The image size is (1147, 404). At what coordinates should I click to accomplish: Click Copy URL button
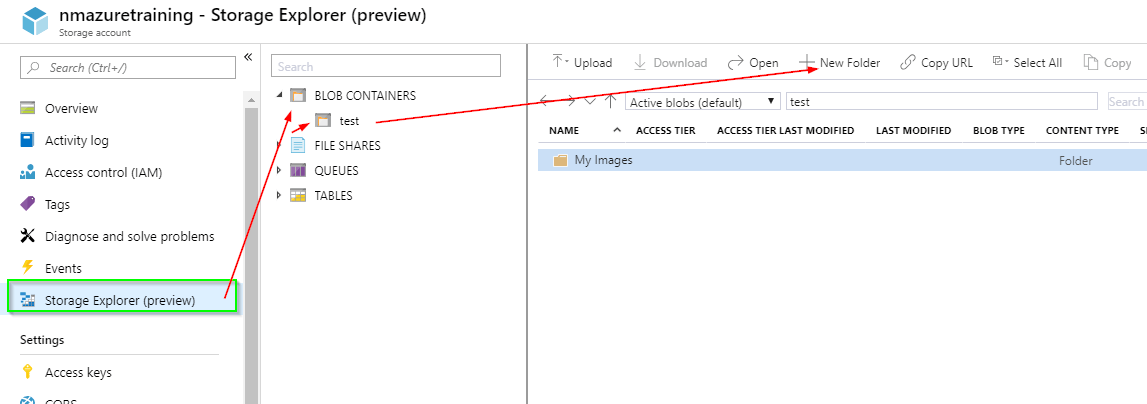tap(936, 62)
